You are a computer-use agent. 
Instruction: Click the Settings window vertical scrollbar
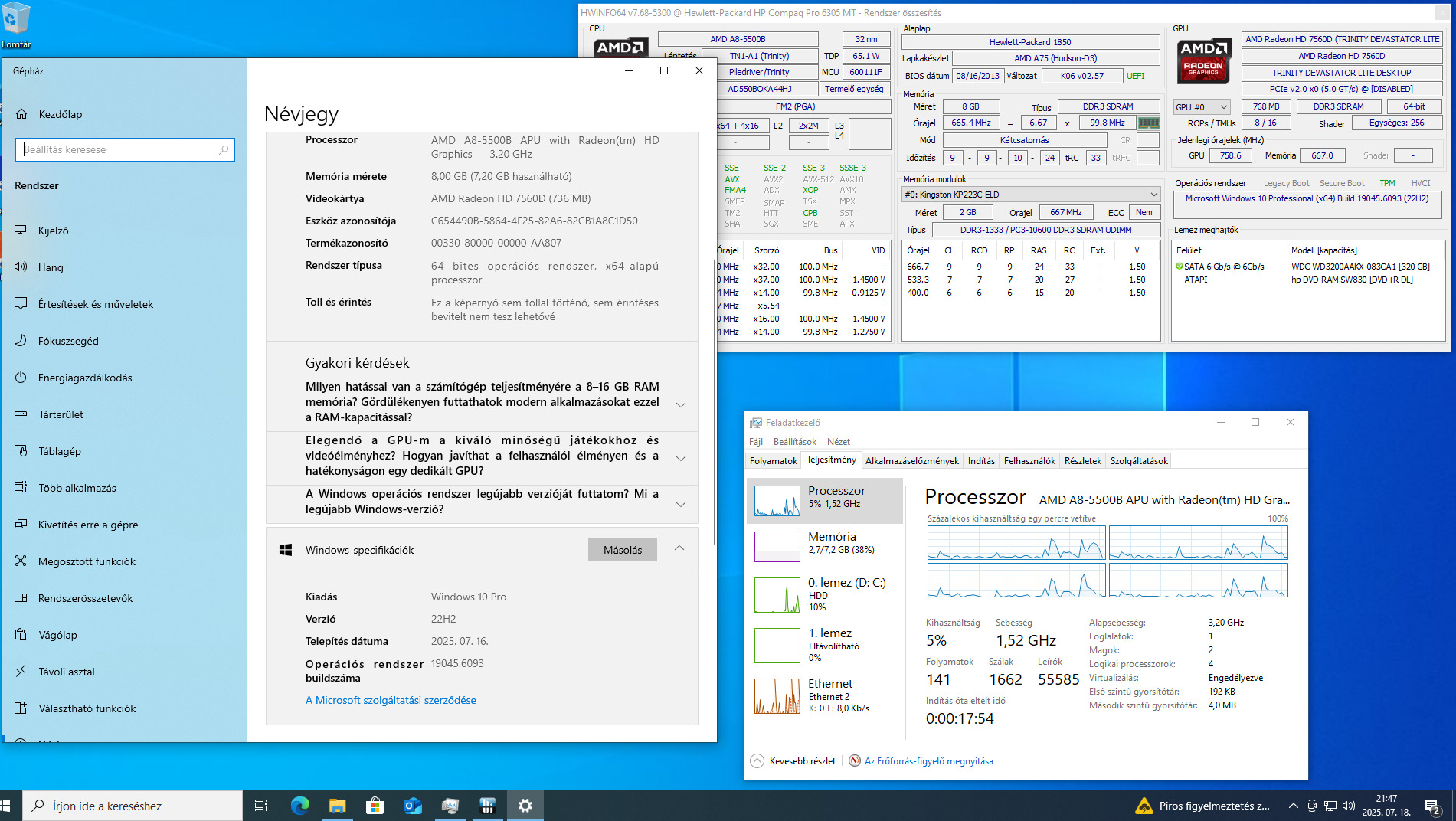click(714, 402)
